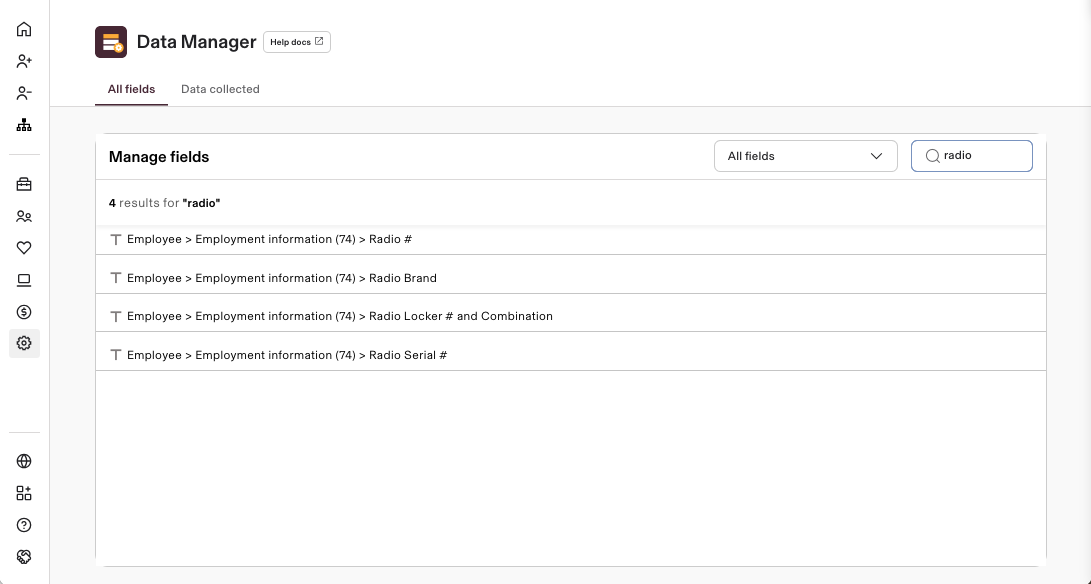The image size is (1091, 584).
Task: Open the people group icon in the sidebar
Action: click(24, 216)
